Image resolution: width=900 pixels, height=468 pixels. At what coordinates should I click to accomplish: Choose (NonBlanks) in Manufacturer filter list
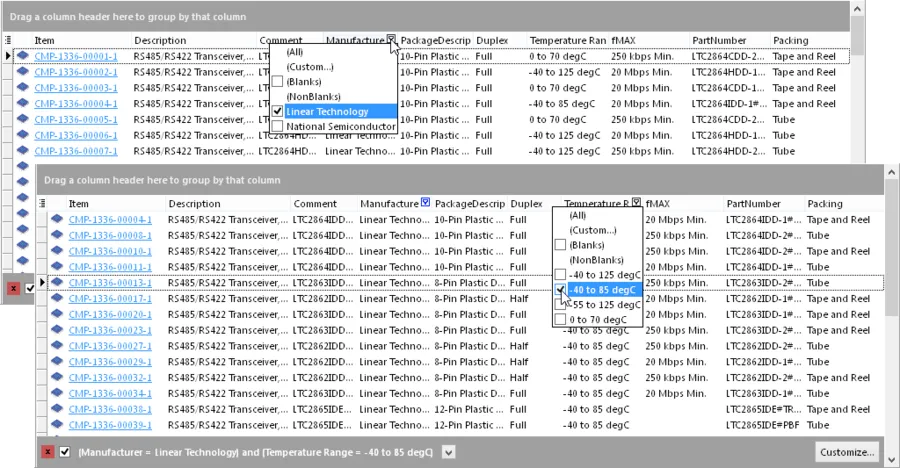(x=313, y=96)
